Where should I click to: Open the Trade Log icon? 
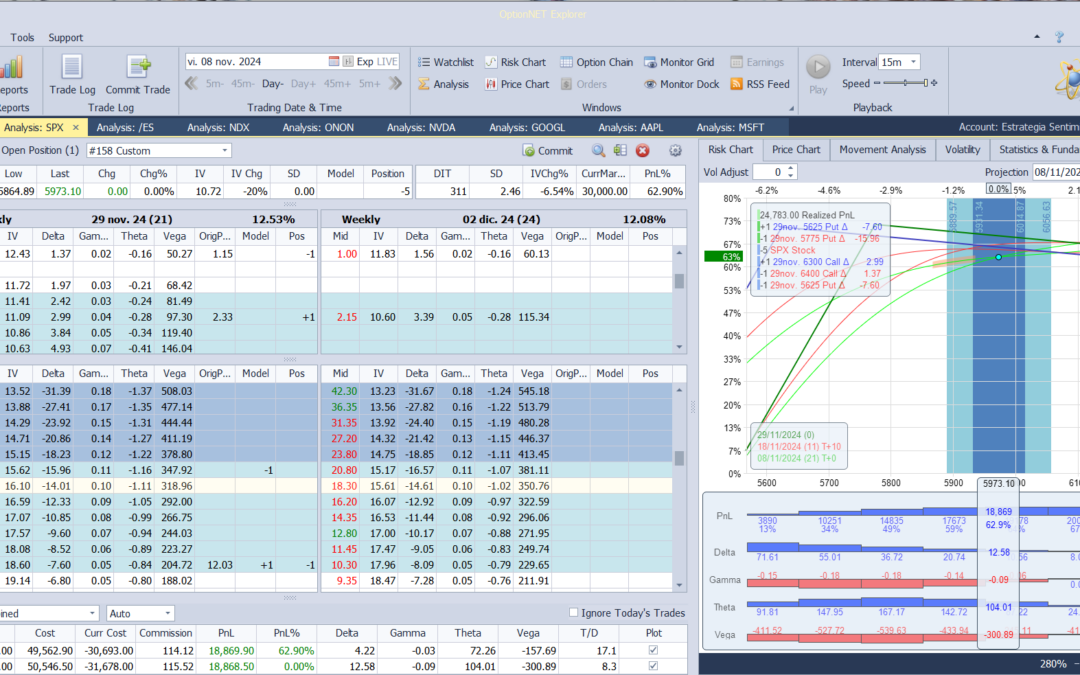point(71,68)
